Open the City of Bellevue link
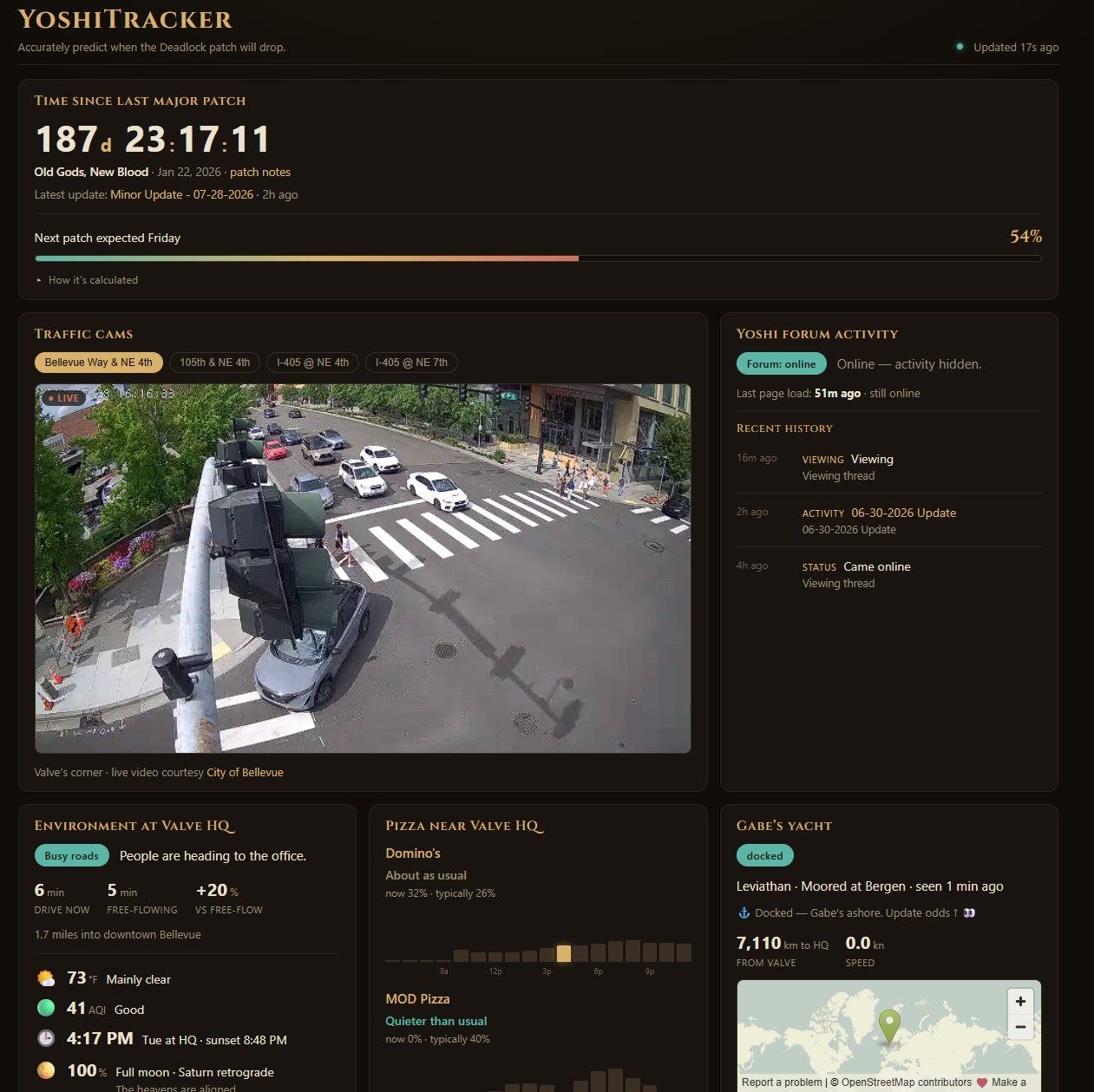The width and height of the screenshot is (1094, 1092). pos(245,772)
